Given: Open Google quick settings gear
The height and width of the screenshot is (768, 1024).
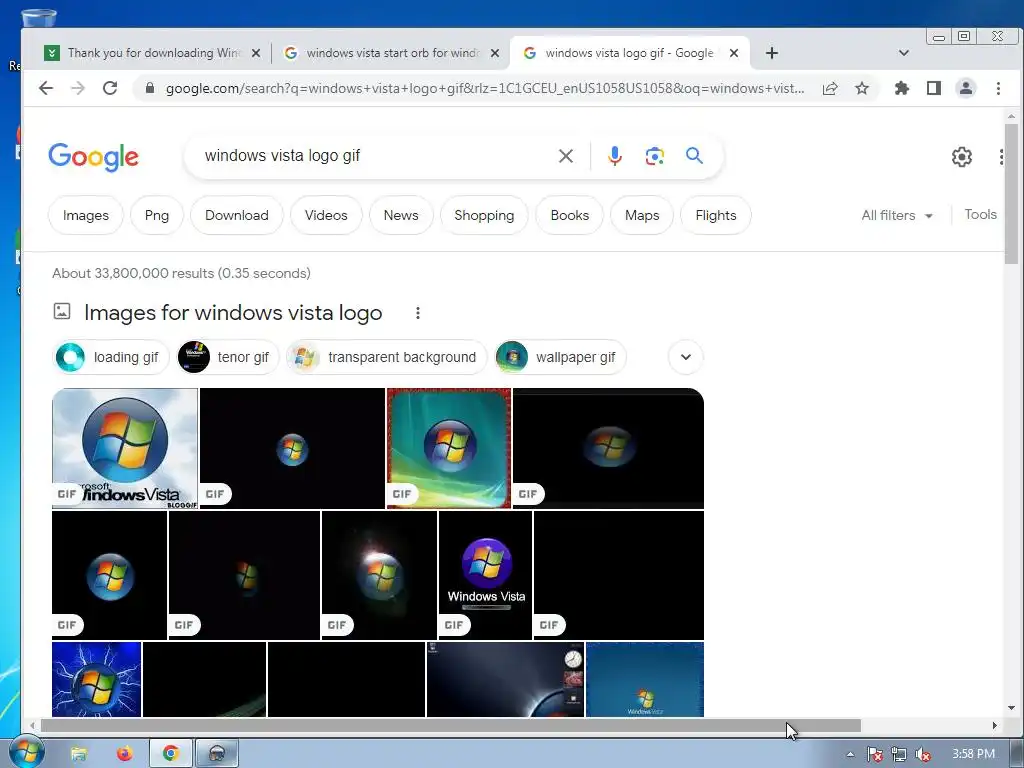Looking at the screenshot, I should click(x=961, y=157).
